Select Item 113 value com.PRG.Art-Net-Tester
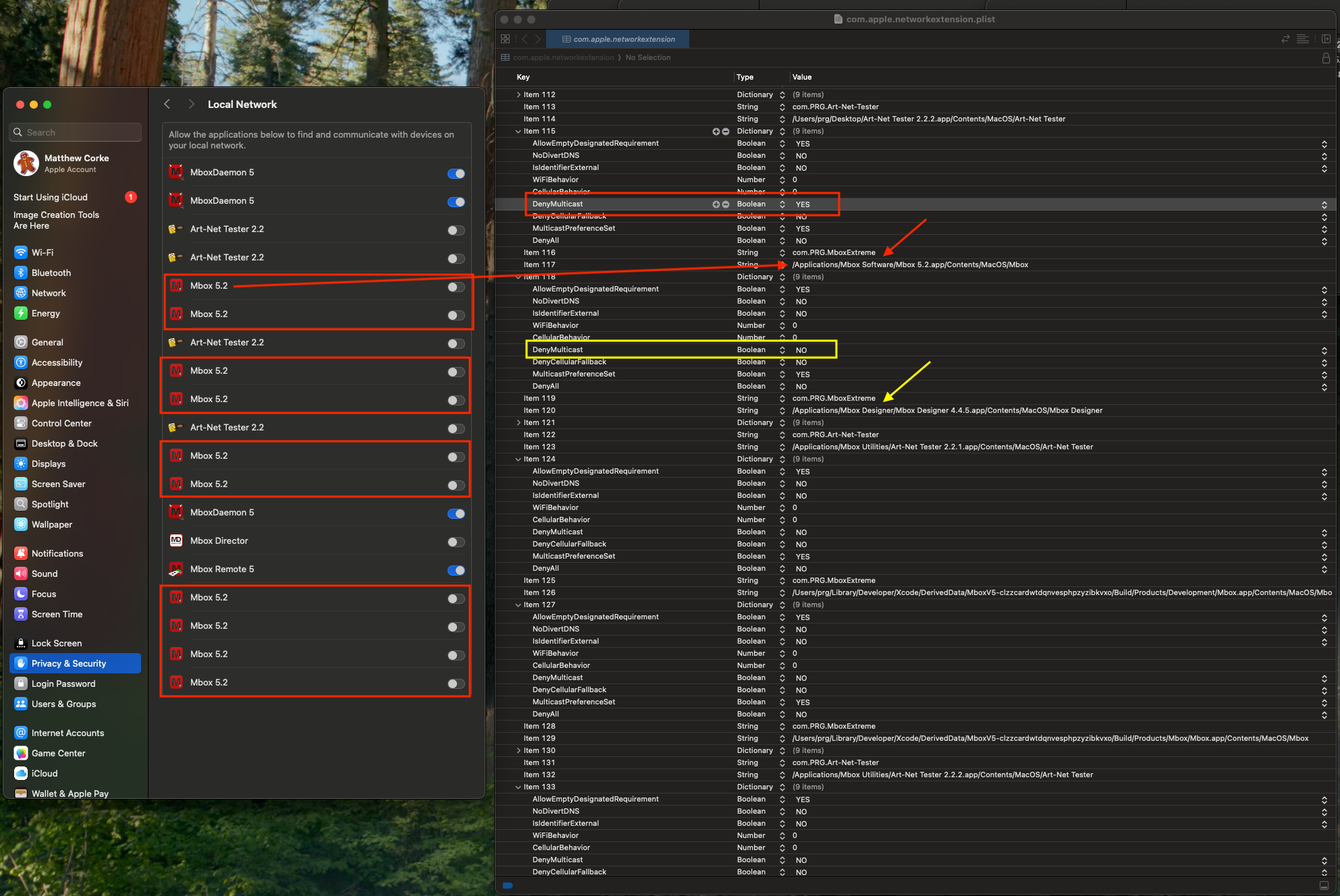The width and height of the screenshot is (1340, 896). point(836,107)
